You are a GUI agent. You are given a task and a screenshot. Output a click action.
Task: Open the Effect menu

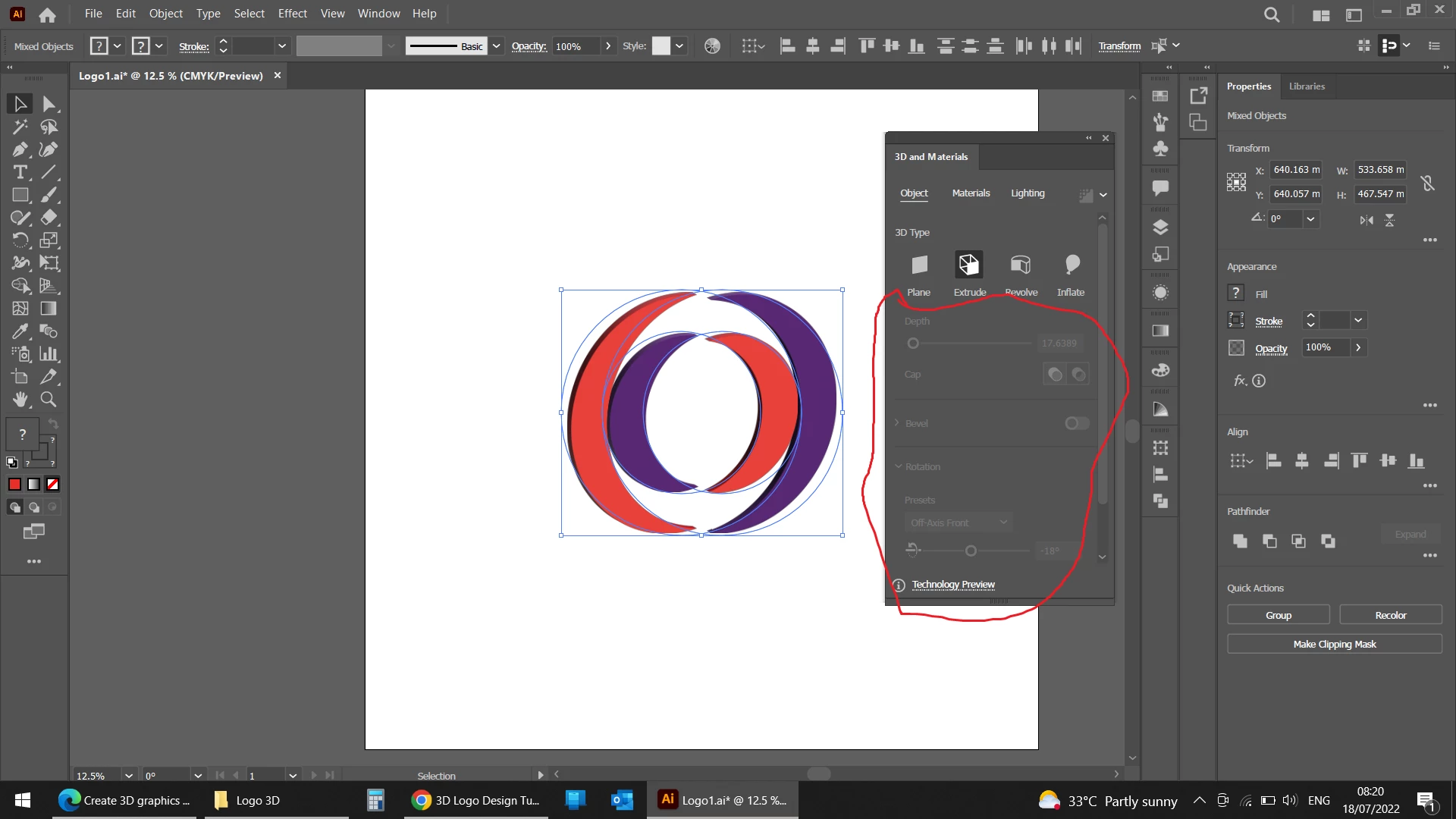pos(292,14)
